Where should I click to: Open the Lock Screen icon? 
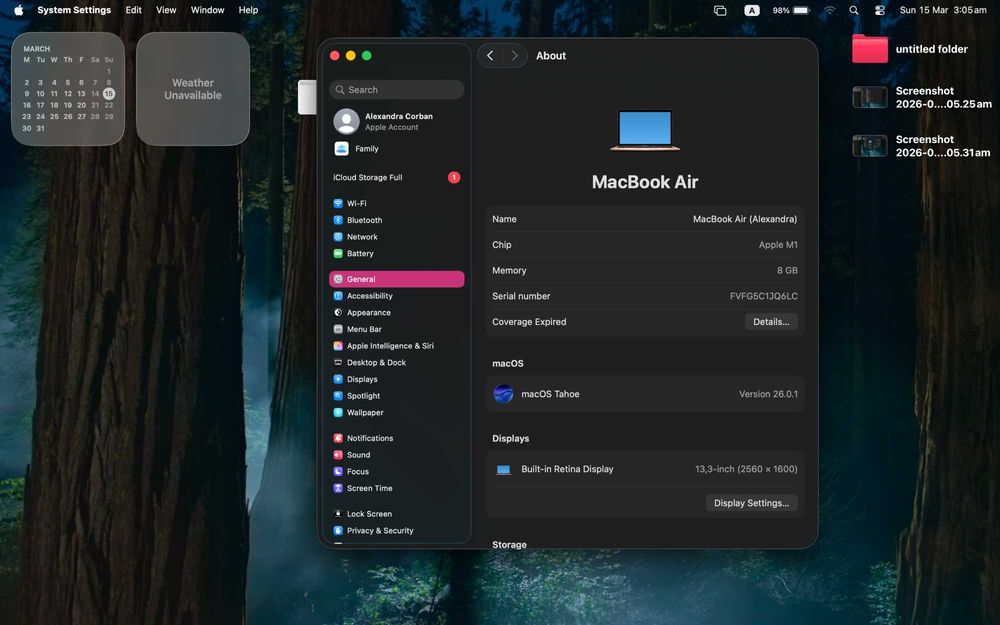[338, 514]
